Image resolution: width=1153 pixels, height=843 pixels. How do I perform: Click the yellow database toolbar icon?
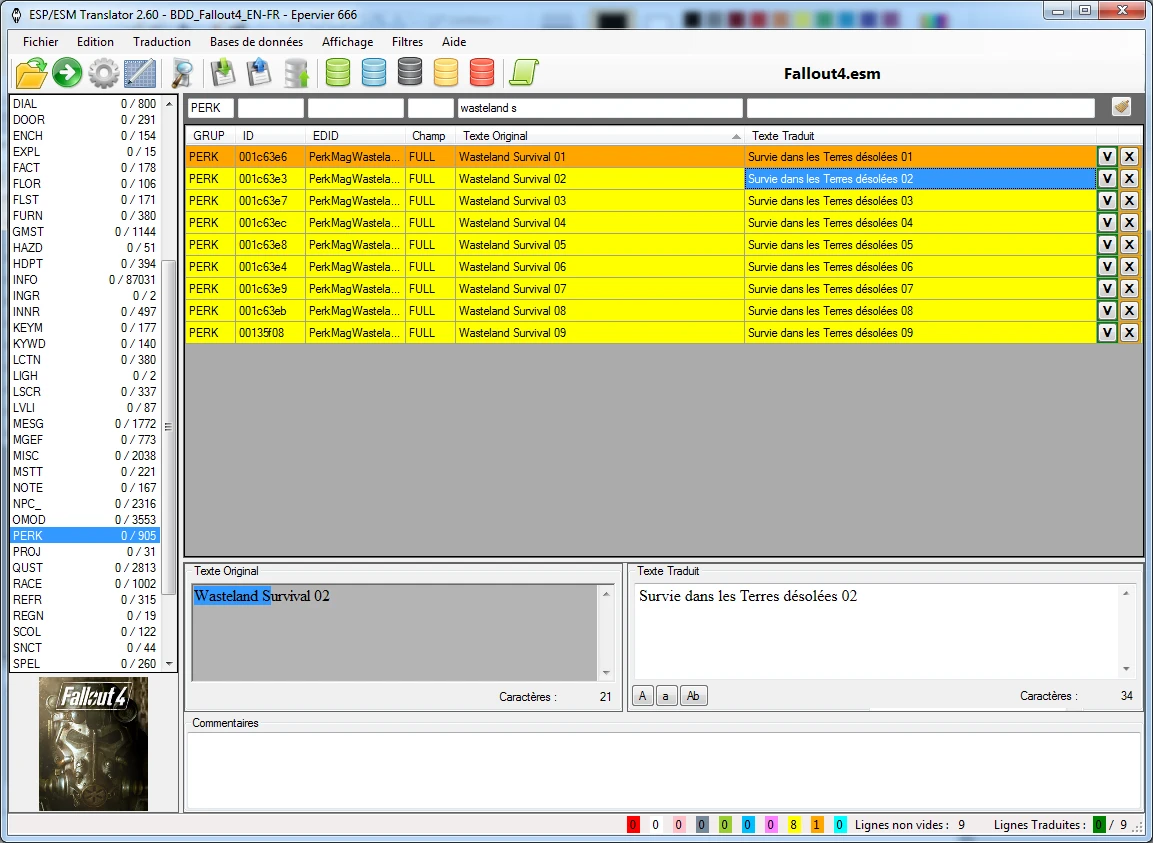(x=446, y=72)
